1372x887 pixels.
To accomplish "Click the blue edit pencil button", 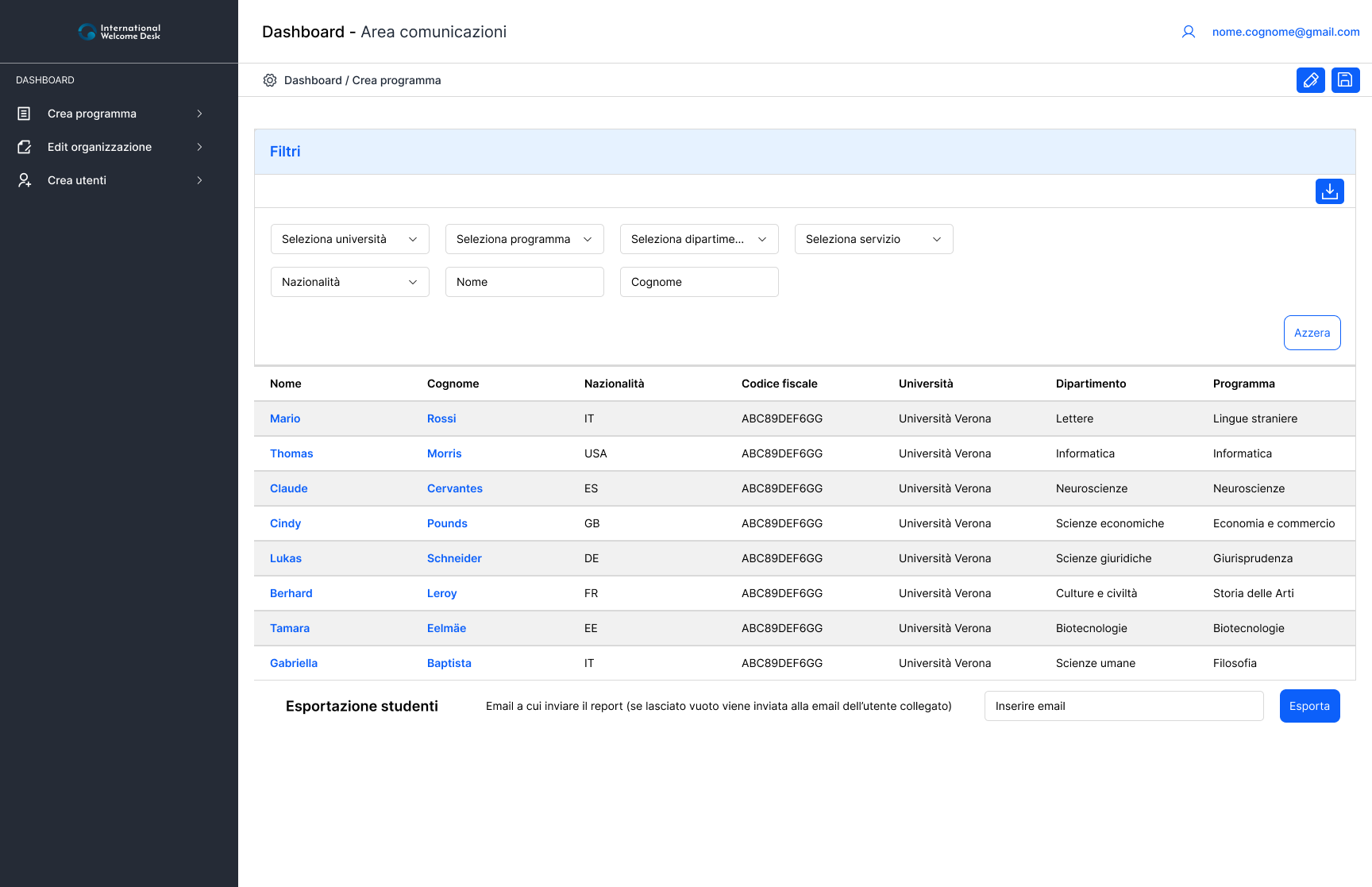I will point(1311,80).
